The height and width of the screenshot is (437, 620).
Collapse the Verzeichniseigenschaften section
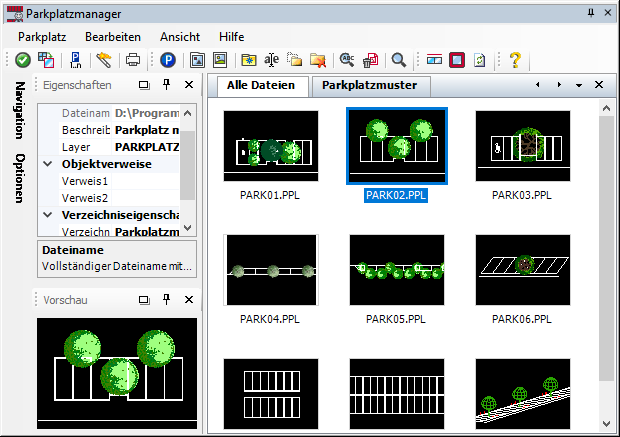48,214
